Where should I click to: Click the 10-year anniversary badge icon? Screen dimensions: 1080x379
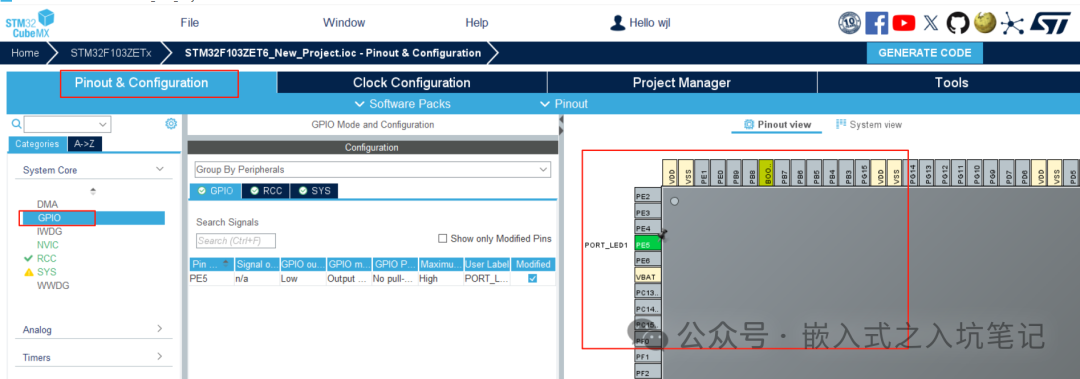(x=849, y=23)
